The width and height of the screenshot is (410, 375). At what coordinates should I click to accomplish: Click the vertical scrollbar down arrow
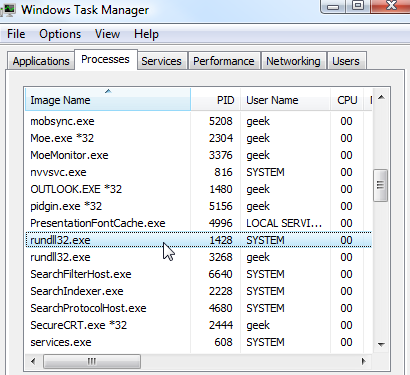tap(382, 344)
